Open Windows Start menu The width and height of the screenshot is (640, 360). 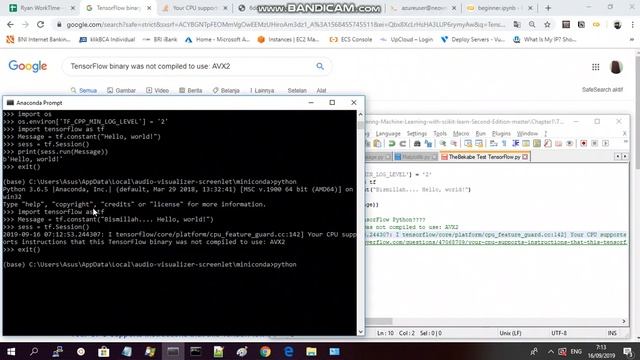point(11,351)
